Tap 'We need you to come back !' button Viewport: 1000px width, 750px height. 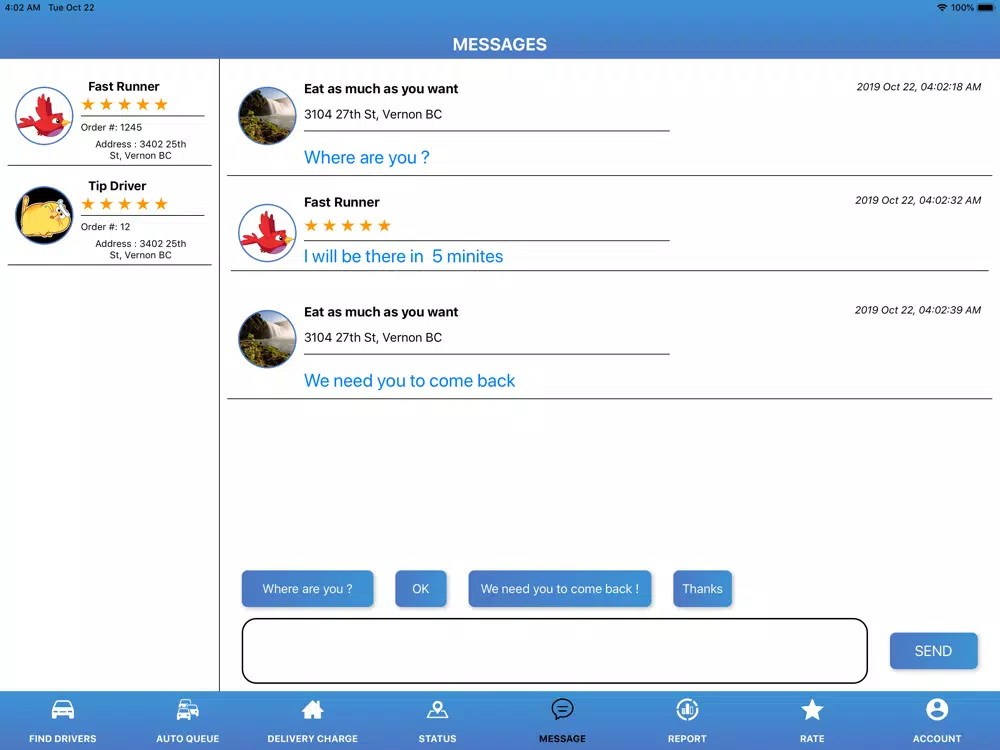pyautogui.click(x=560, y=589)
